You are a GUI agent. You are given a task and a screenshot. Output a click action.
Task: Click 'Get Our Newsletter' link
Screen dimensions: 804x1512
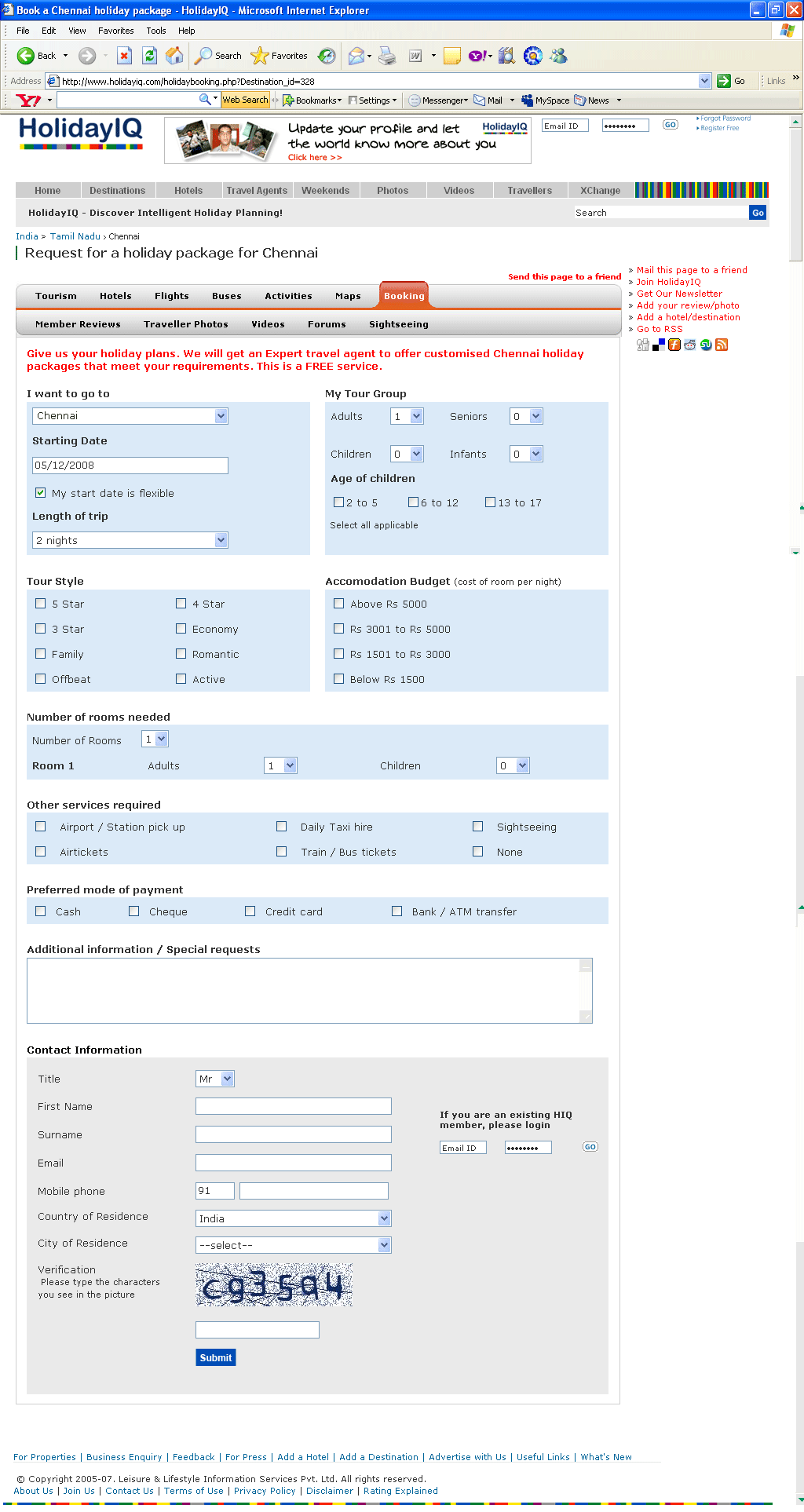(679, 294)
